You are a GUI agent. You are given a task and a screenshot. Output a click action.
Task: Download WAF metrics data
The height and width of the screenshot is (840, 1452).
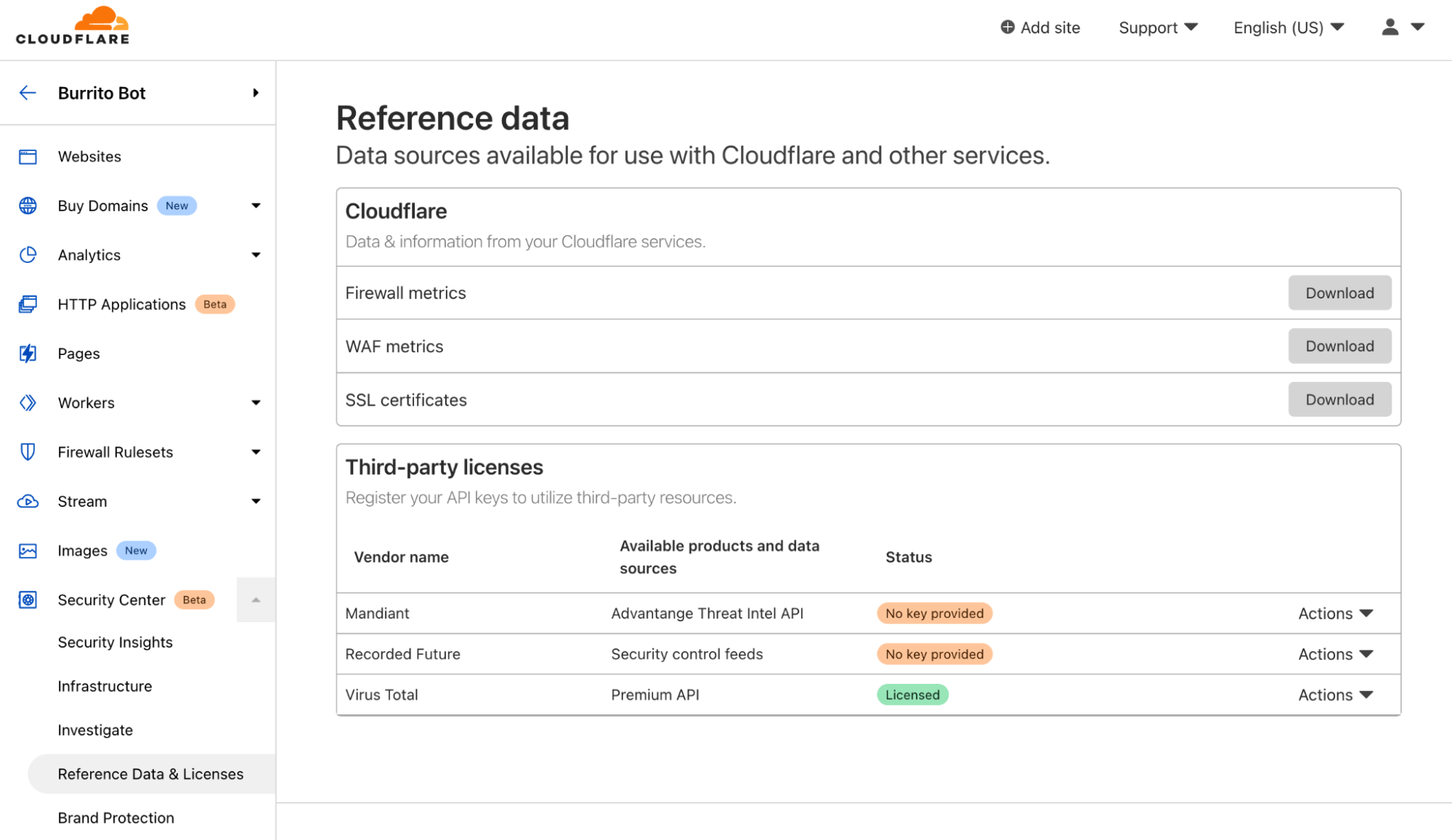coord(1339,346)
